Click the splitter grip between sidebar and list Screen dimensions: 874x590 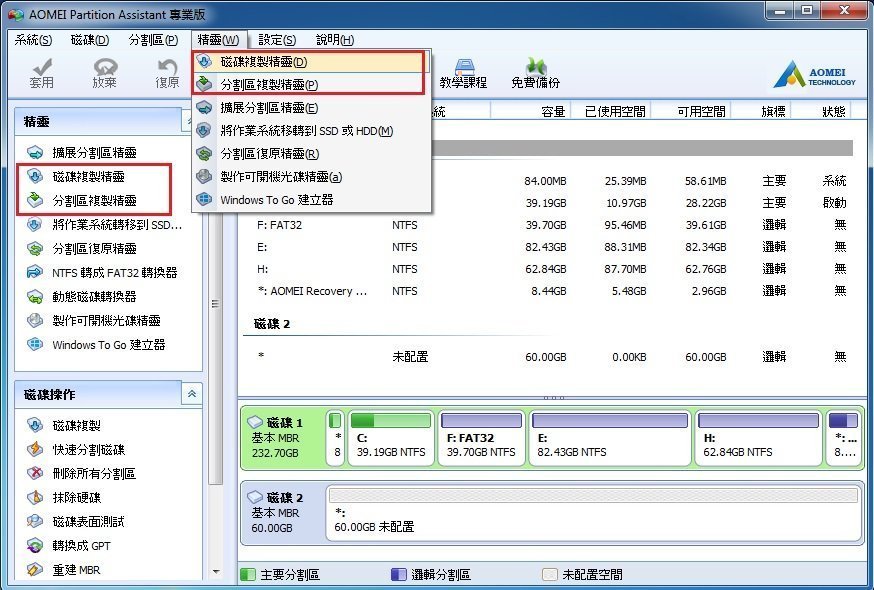pyautogui.click(x=215, y=304)
